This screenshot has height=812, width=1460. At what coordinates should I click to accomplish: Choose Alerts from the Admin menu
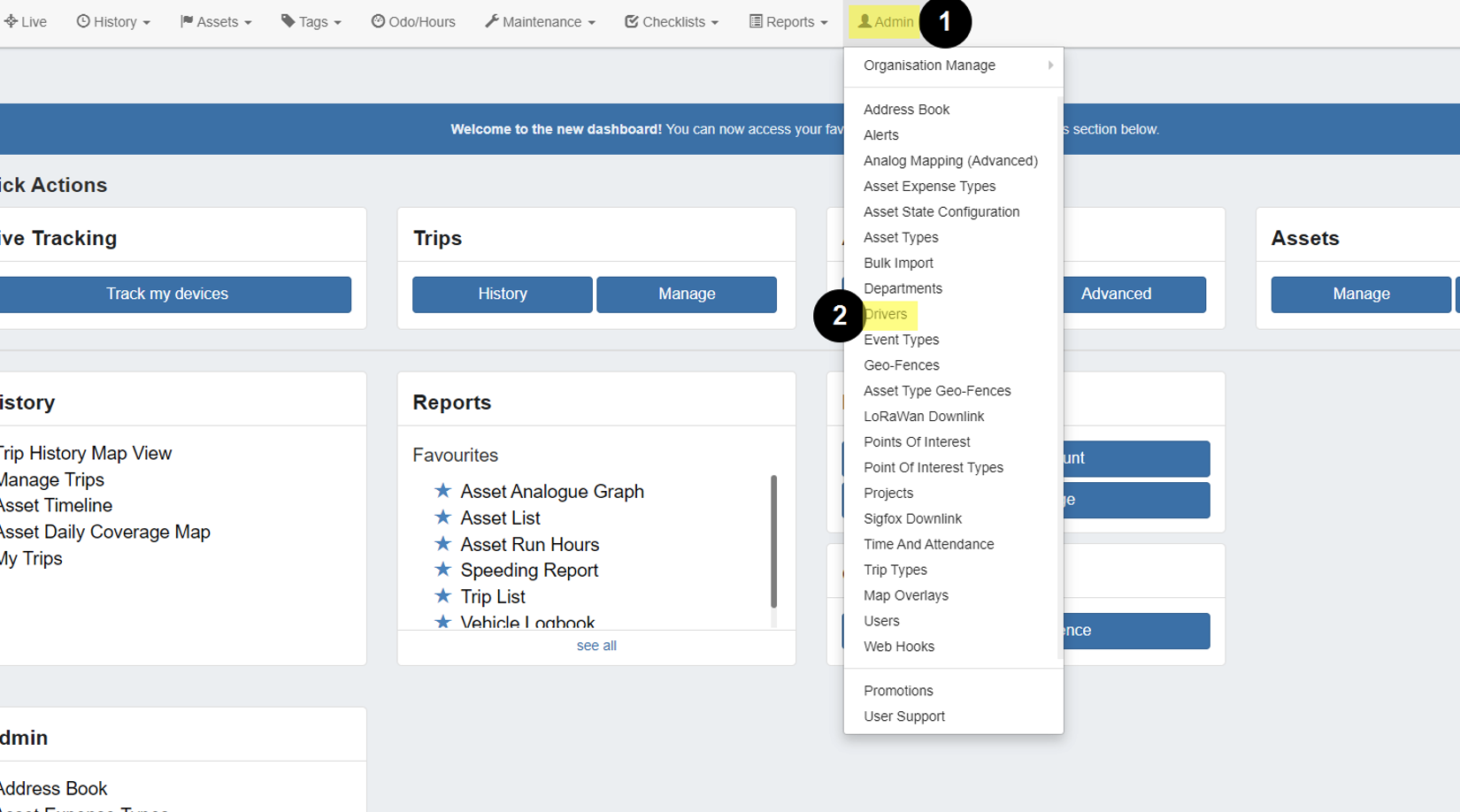[881, 135]
